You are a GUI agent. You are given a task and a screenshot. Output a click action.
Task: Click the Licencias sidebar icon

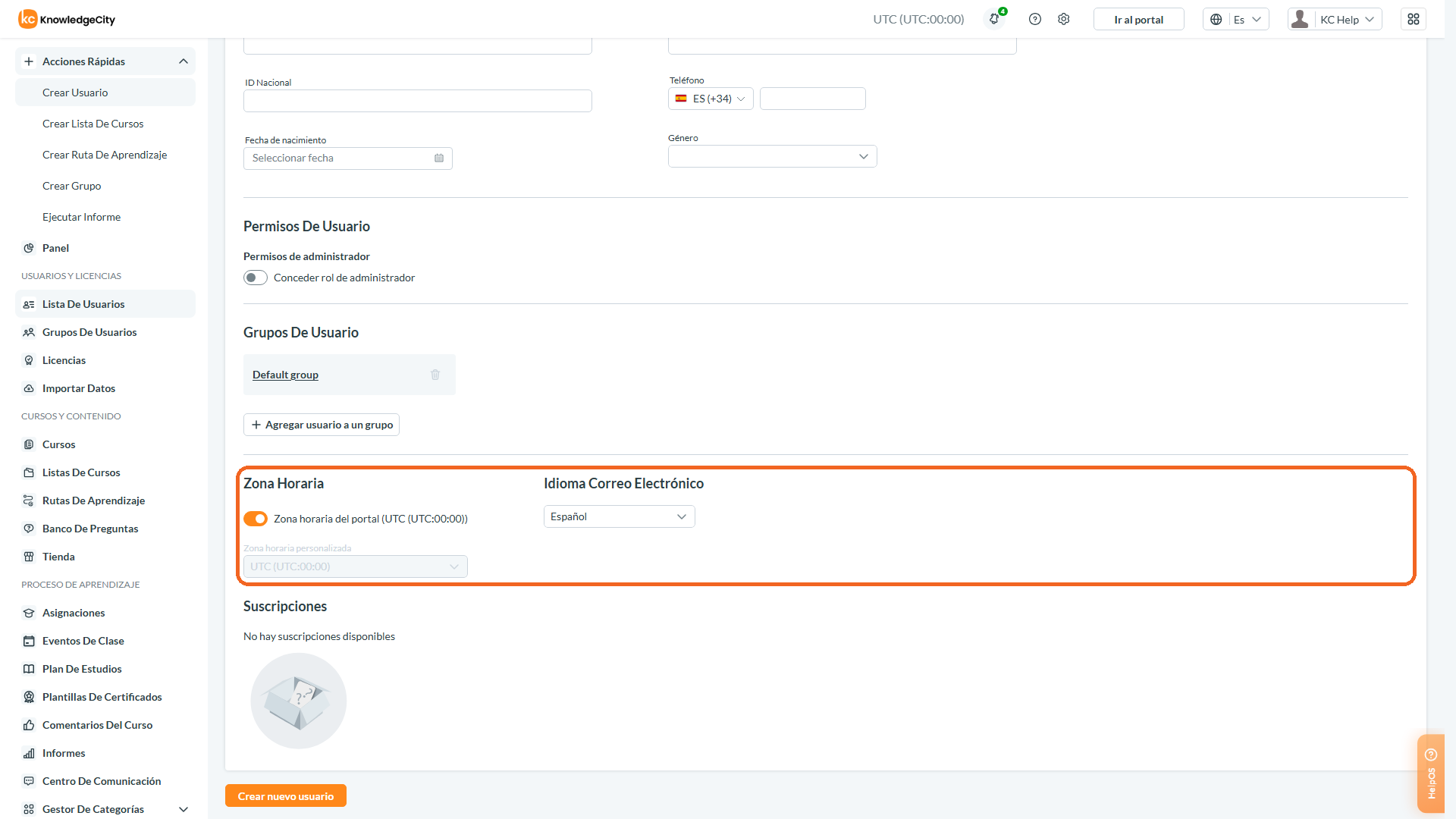(29, 360)
